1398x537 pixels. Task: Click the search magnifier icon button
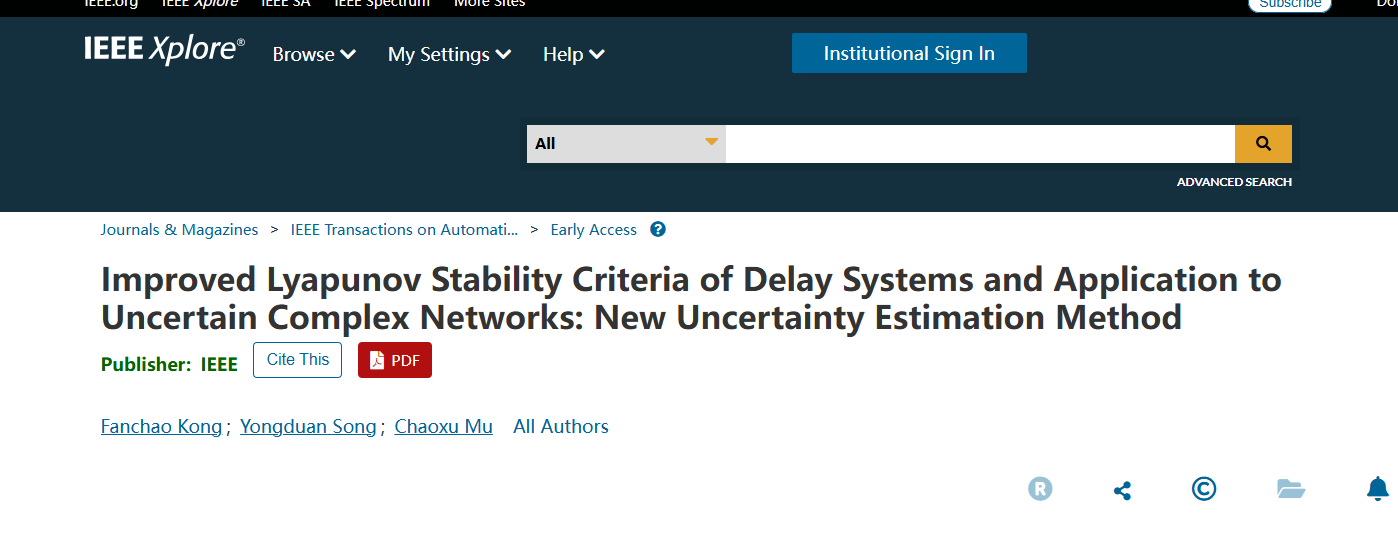[1263, 144]
